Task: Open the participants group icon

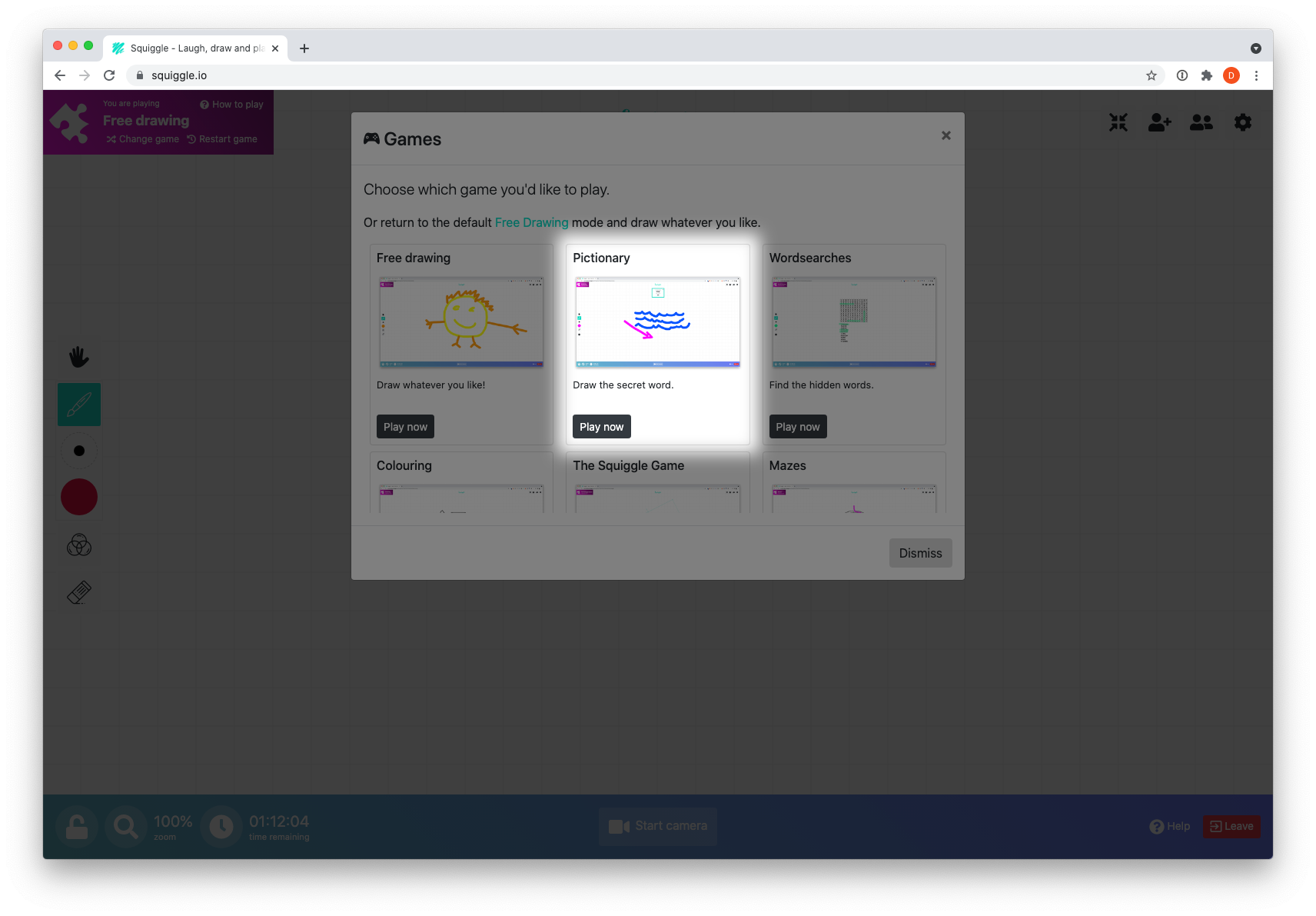Action: [1201, 122]
